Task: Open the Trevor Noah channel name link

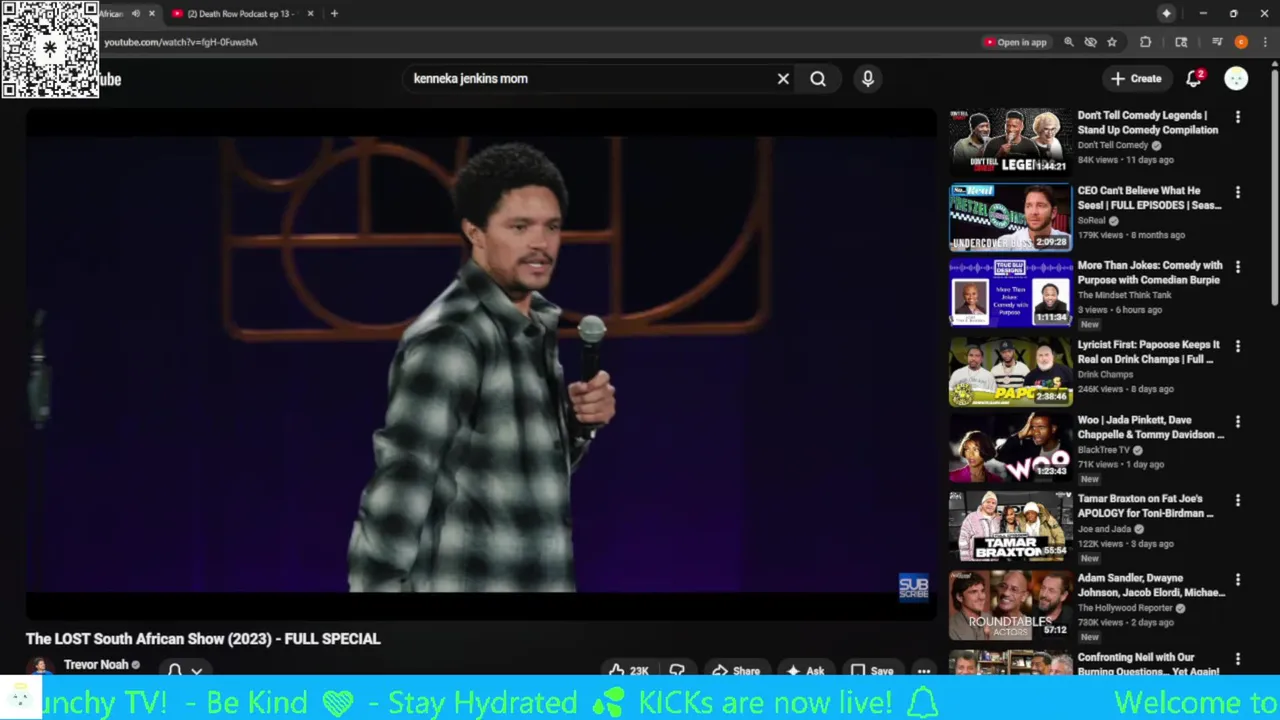Action: tap(96, 665)
